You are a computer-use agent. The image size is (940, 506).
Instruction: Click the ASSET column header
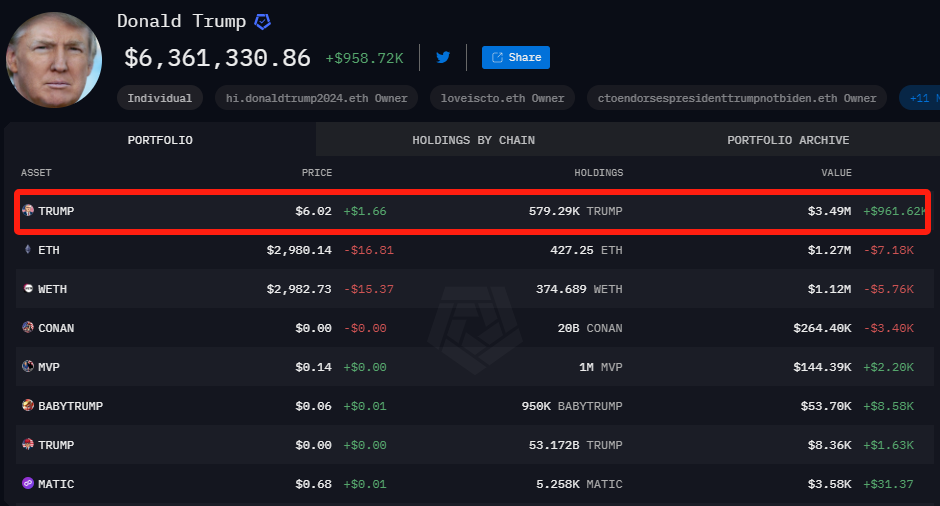[36, 173]
